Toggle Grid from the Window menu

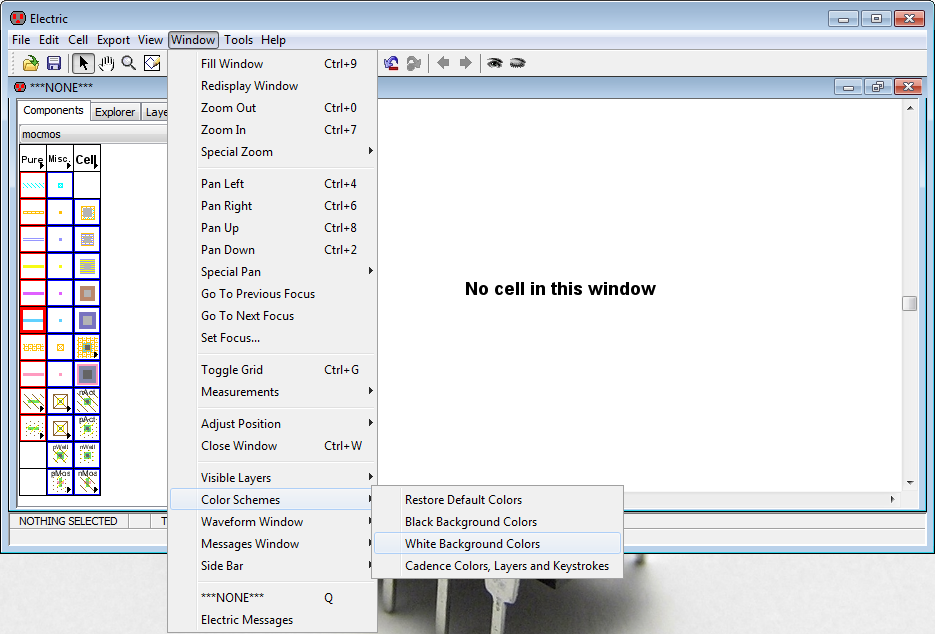tap(232, 370)
